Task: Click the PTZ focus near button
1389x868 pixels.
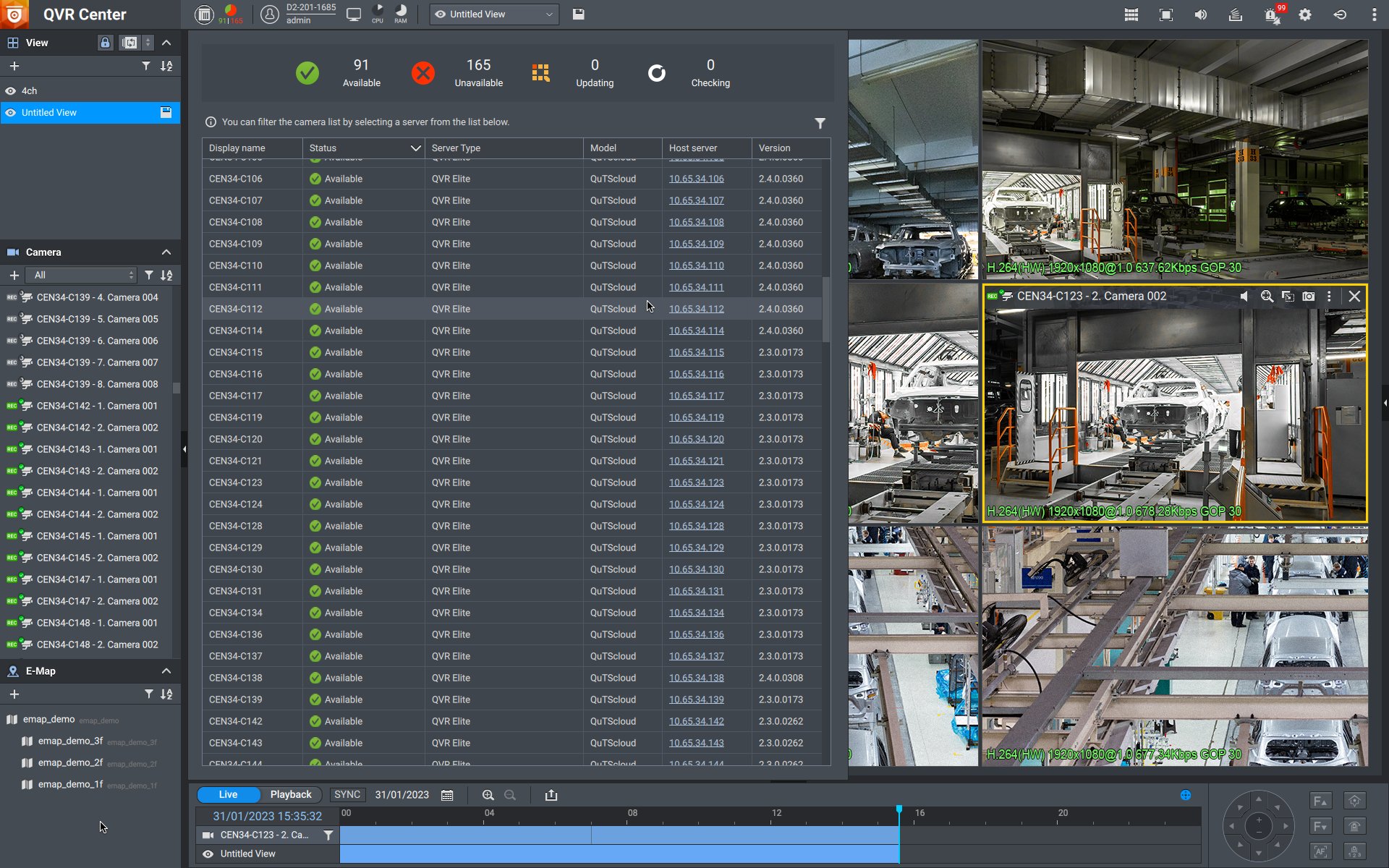Action: coord(1320,801)
